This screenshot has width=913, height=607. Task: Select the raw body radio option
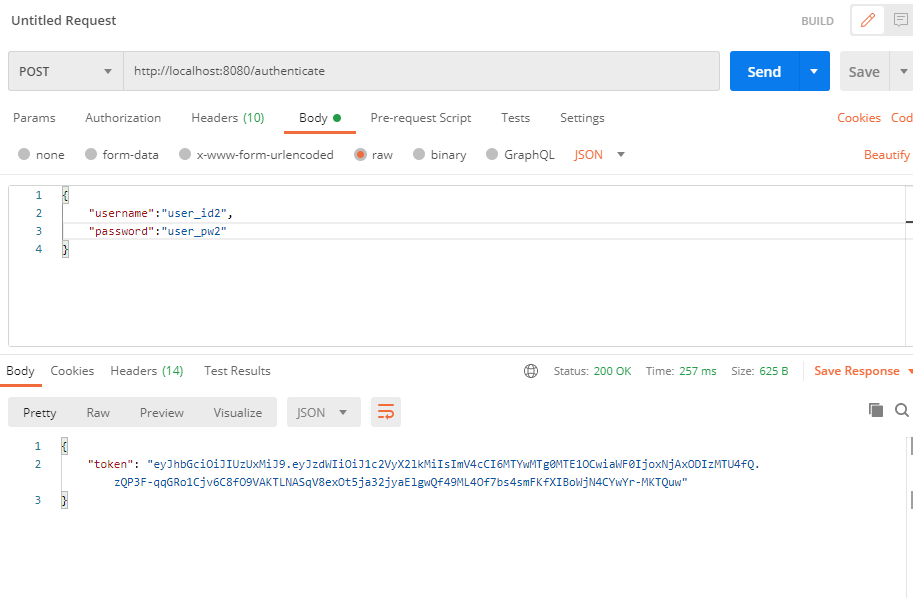[x=360, y=154]
